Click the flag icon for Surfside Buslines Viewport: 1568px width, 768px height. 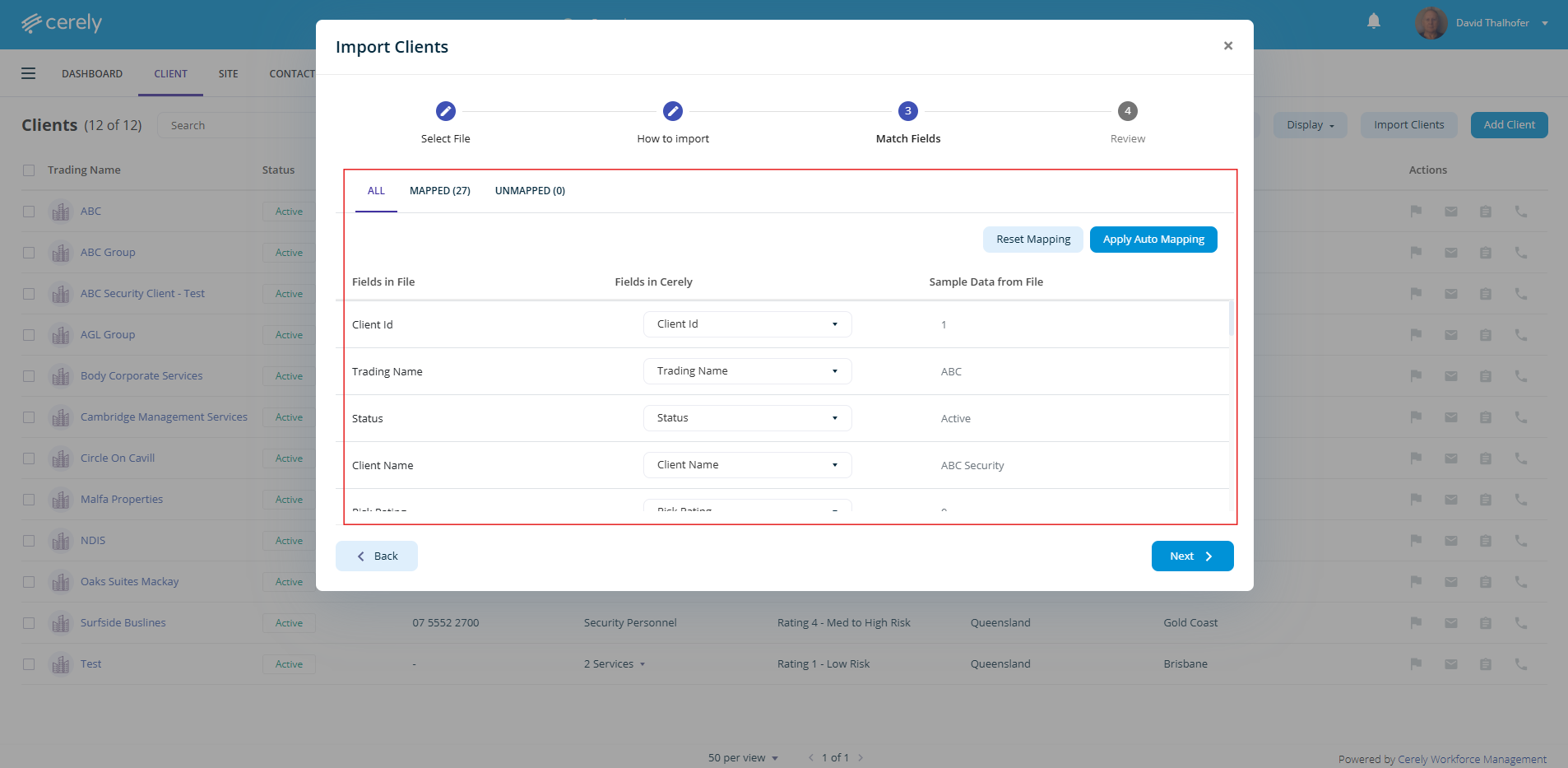point(1416,622)
